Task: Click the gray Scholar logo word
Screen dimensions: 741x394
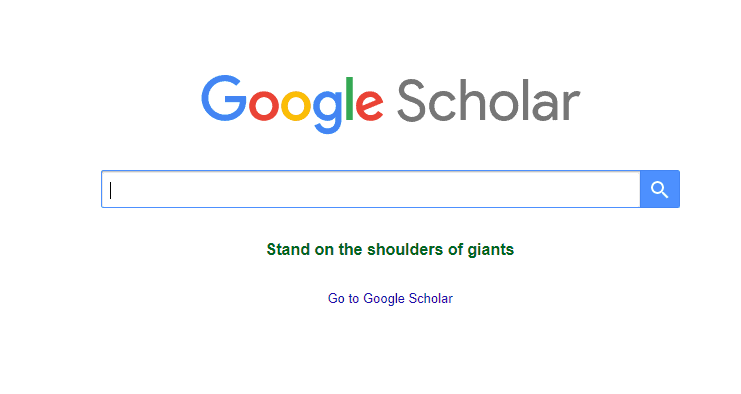Action: [488, 101]
